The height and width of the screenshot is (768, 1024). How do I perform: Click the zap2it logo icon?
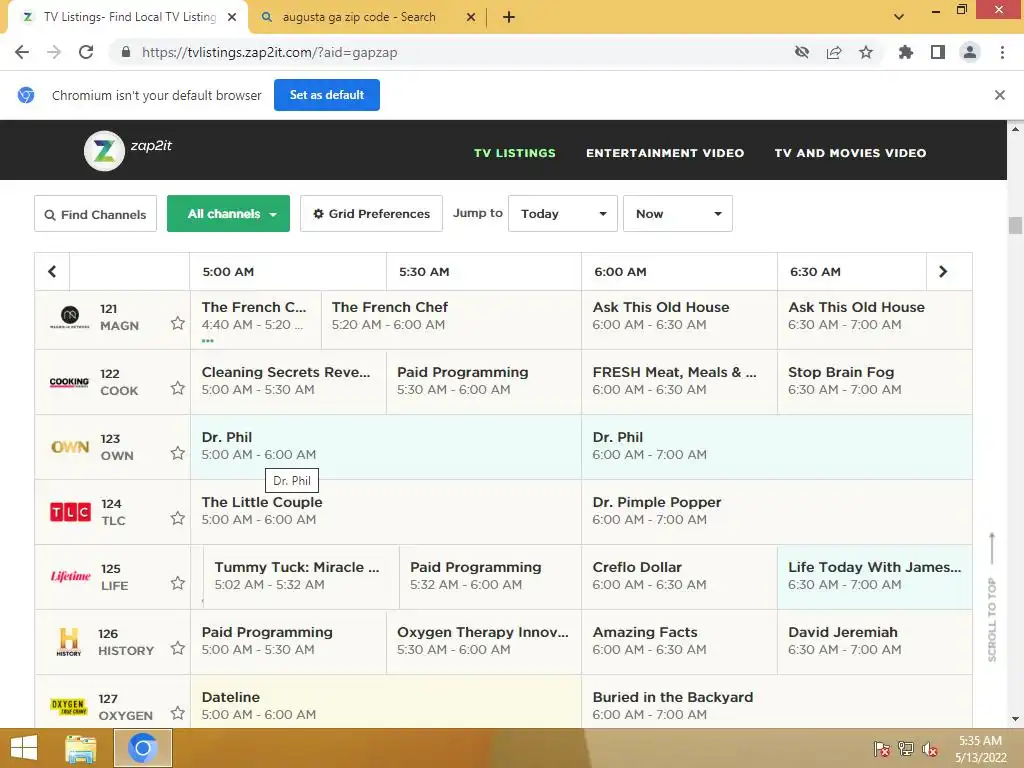point(104,151)
